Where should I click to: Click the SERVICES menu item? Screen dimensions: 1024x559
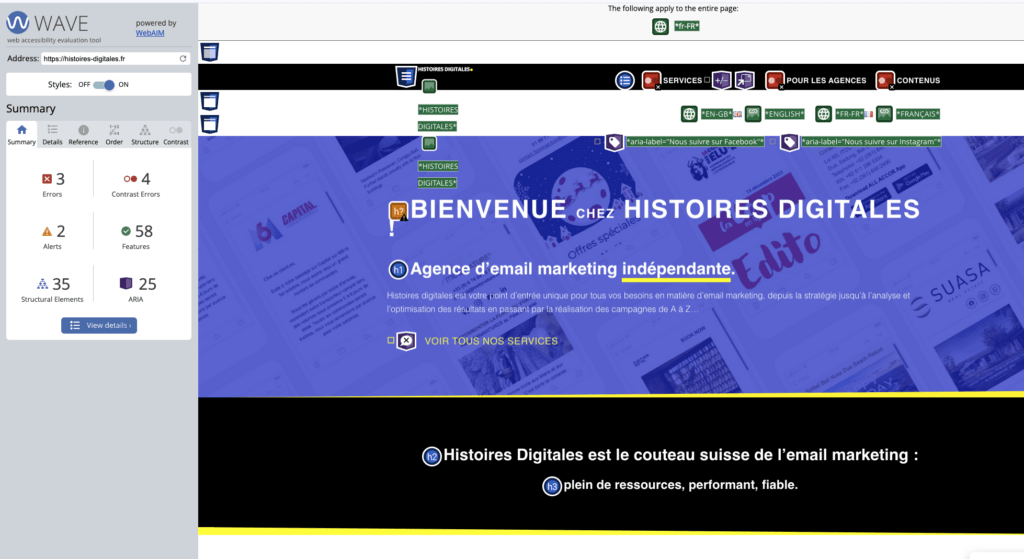(682, 80)
